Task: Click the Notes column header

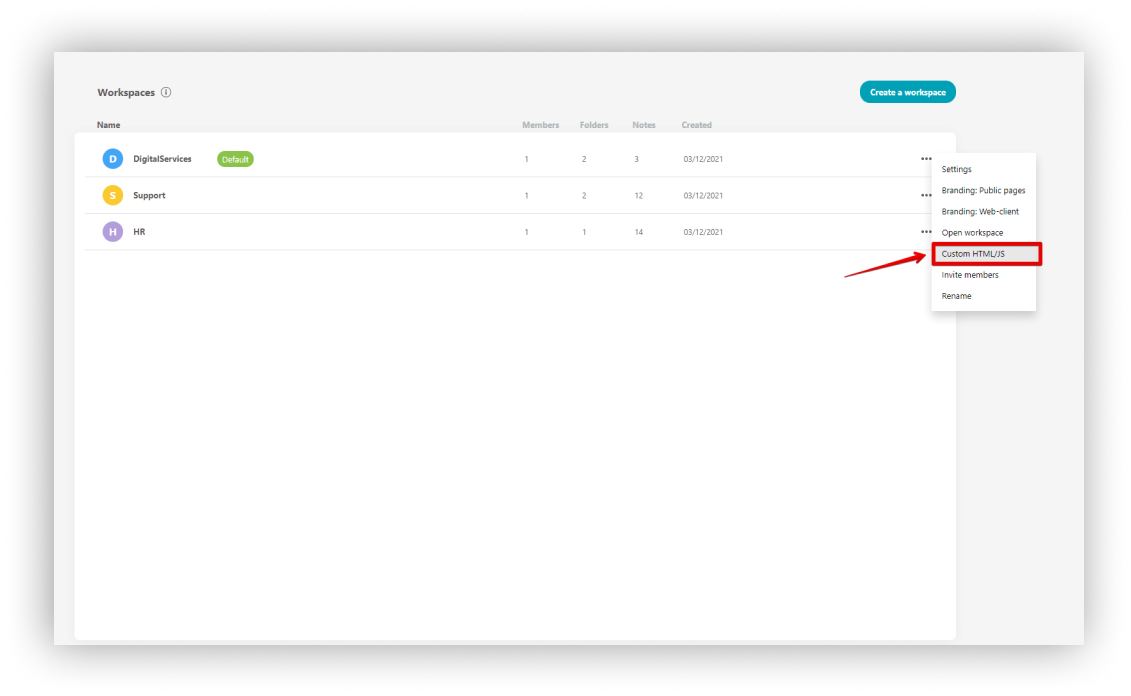Action: click(x=643, y=125)
